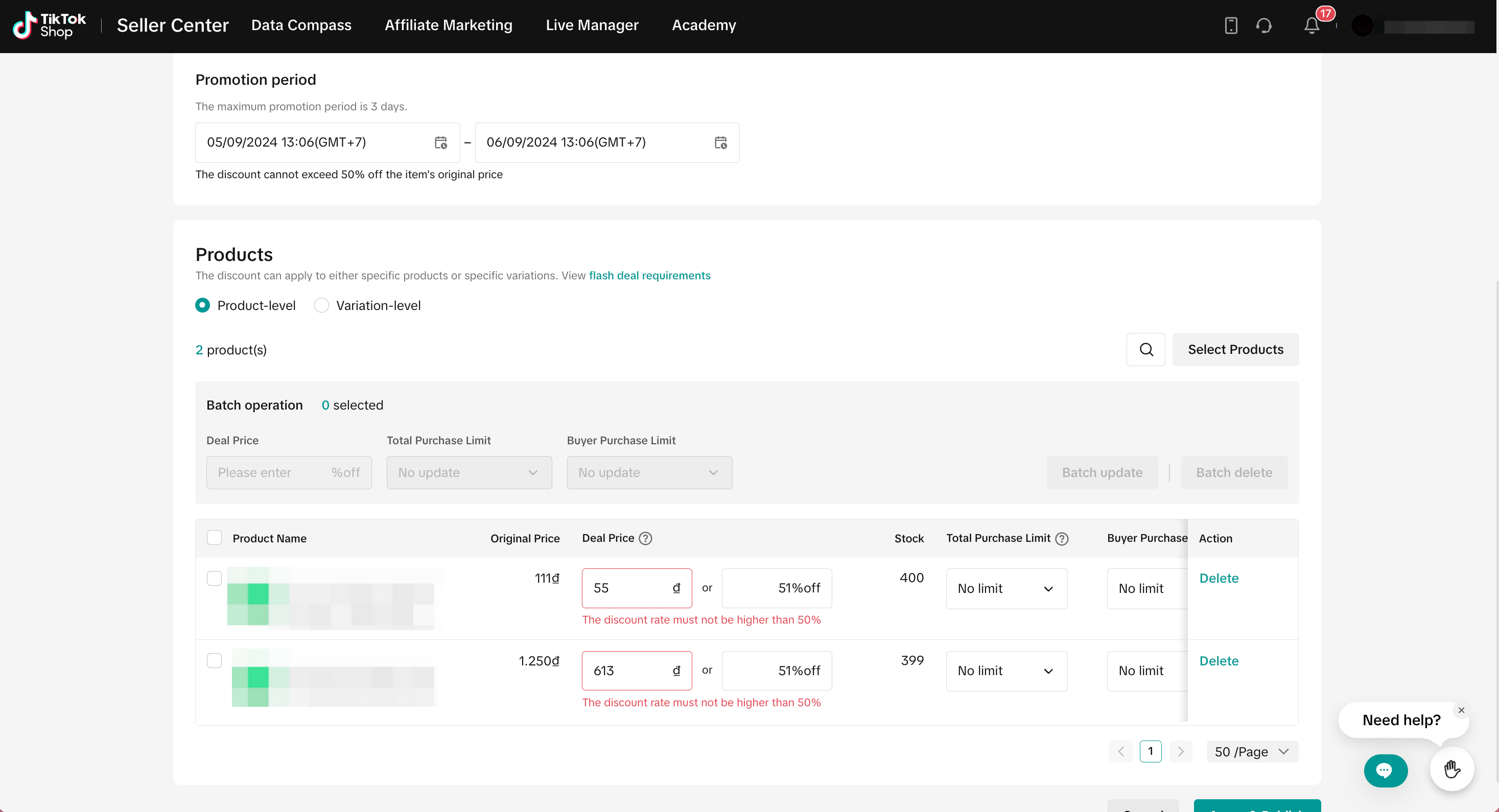The width and height of the screenshot is (1499, 812).
Task: Open the green chat bubble button
Action: tap(1386, 771)
